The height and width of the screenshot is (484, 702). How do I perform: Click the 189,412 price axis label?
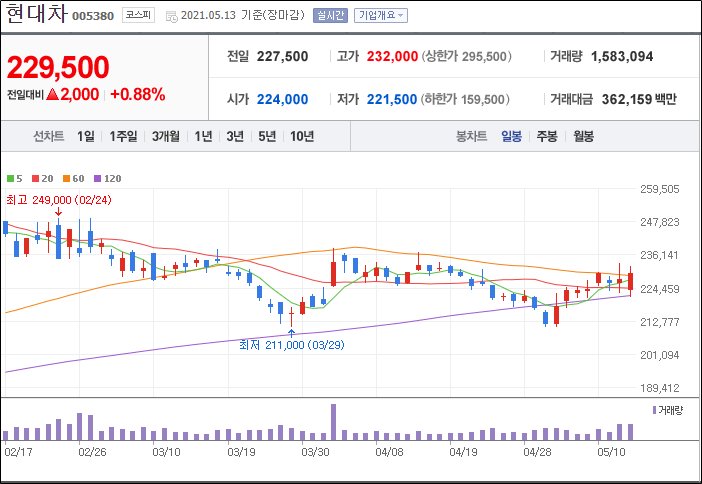659,388
